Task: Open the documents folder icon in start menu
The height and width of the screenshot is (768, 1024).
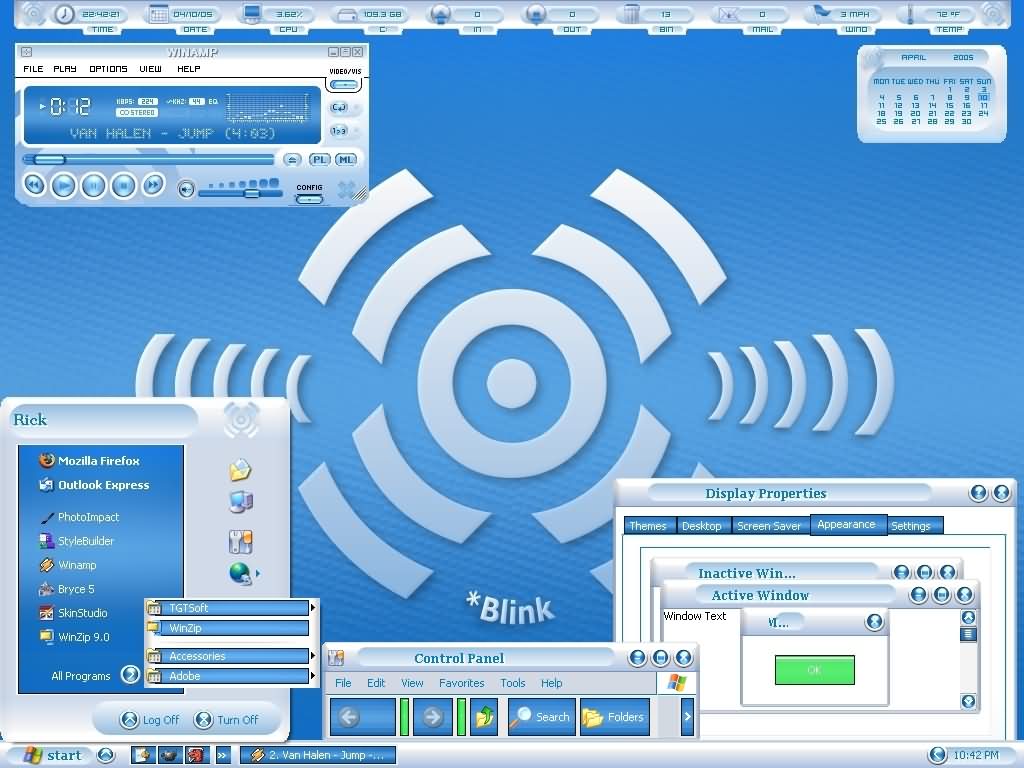Action: 240,470
